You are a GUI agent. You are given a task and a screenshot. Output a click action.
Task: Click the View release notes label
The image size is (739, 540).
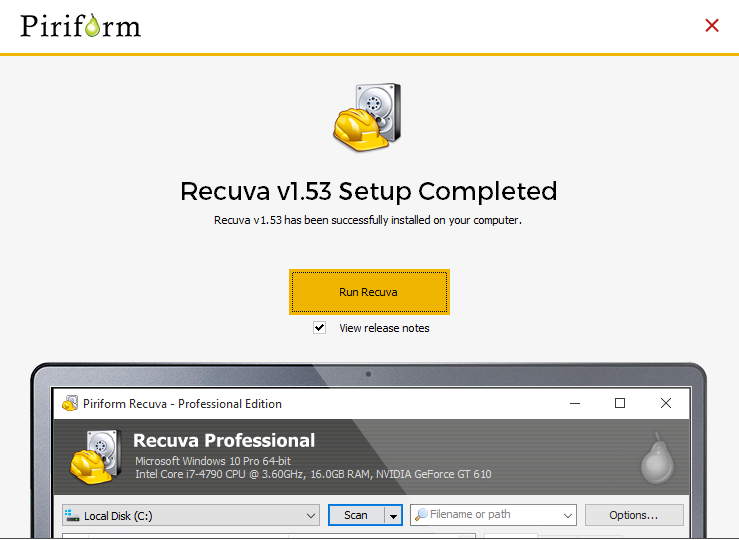(384, 328)
